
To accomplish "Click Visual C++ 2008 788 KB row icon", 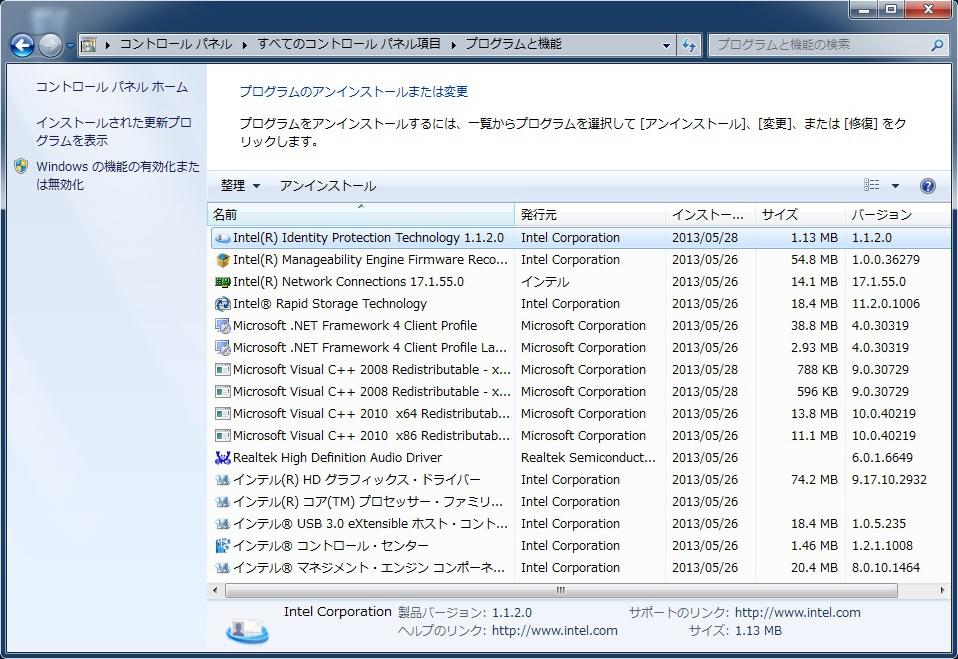I will point(223,370).
